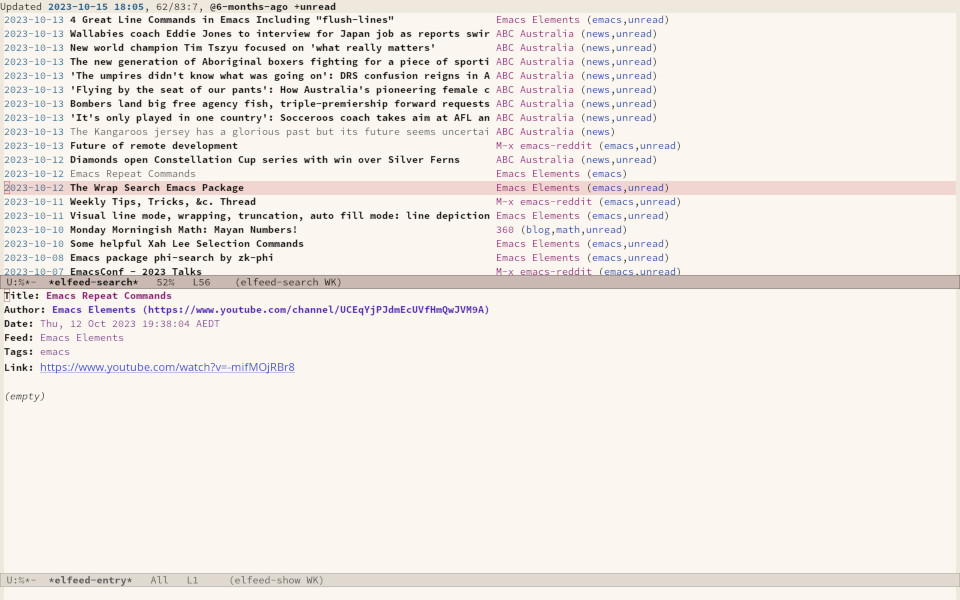Click the 'Thu, 12 Oct 2023 19:38:04 AEDT' date
Screen dimensions: 960x600
pos(130,324)
